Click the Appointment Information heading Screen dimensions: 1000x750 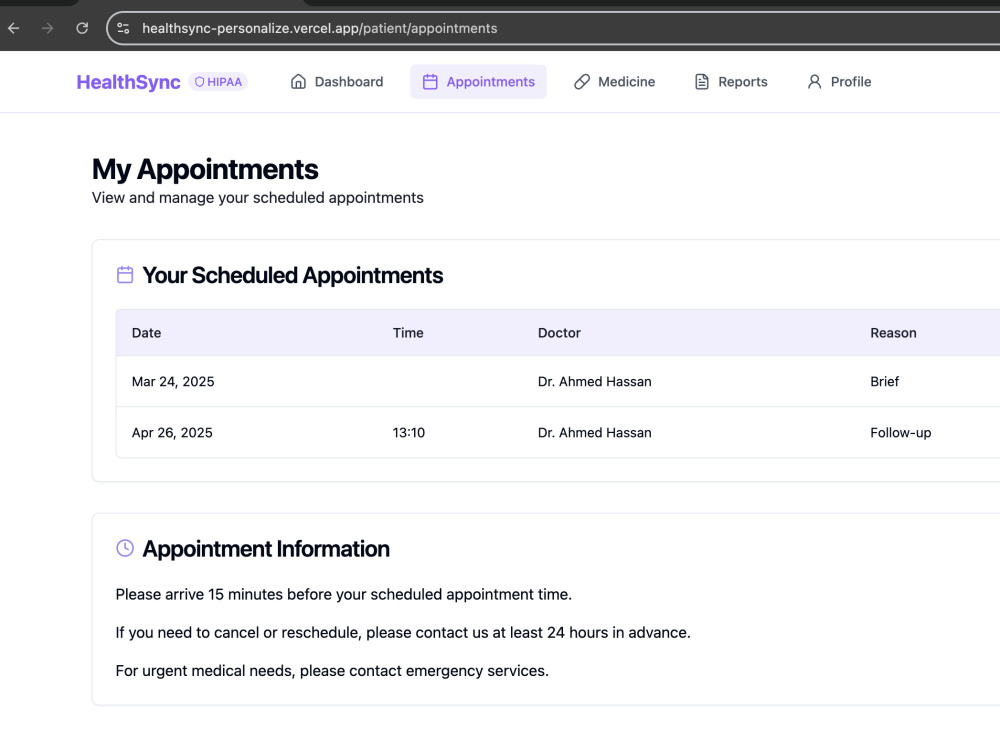point(266,549)
